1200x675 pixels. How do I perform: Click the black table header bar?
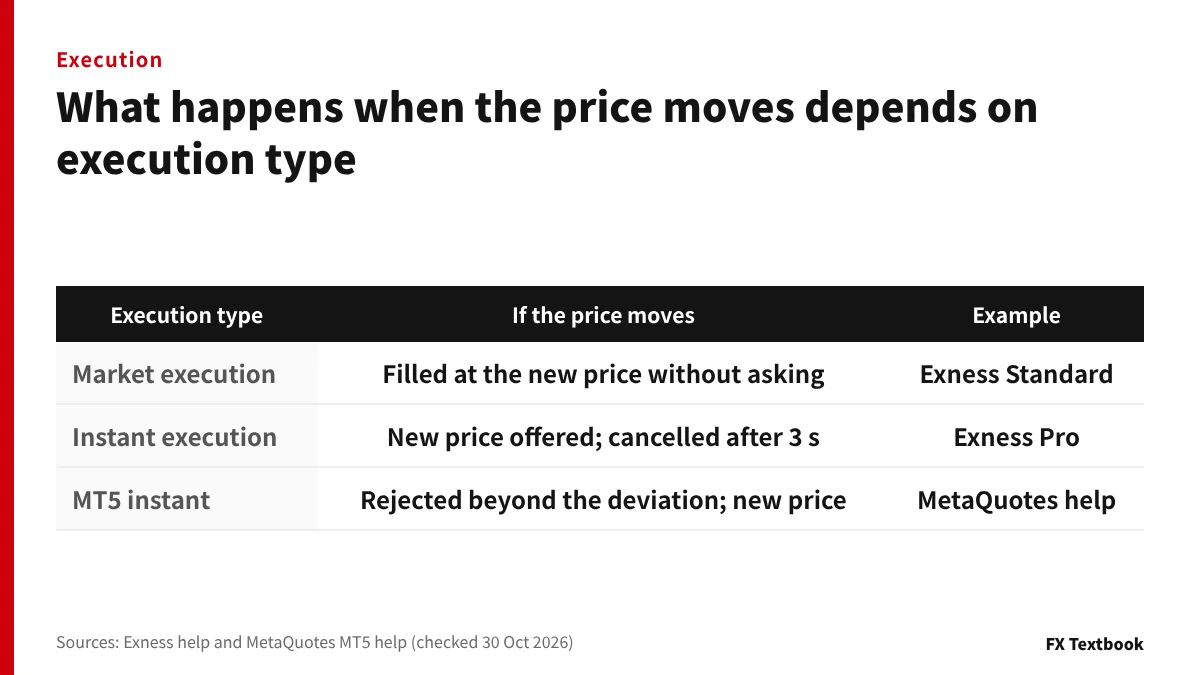[x=600, y=314]
